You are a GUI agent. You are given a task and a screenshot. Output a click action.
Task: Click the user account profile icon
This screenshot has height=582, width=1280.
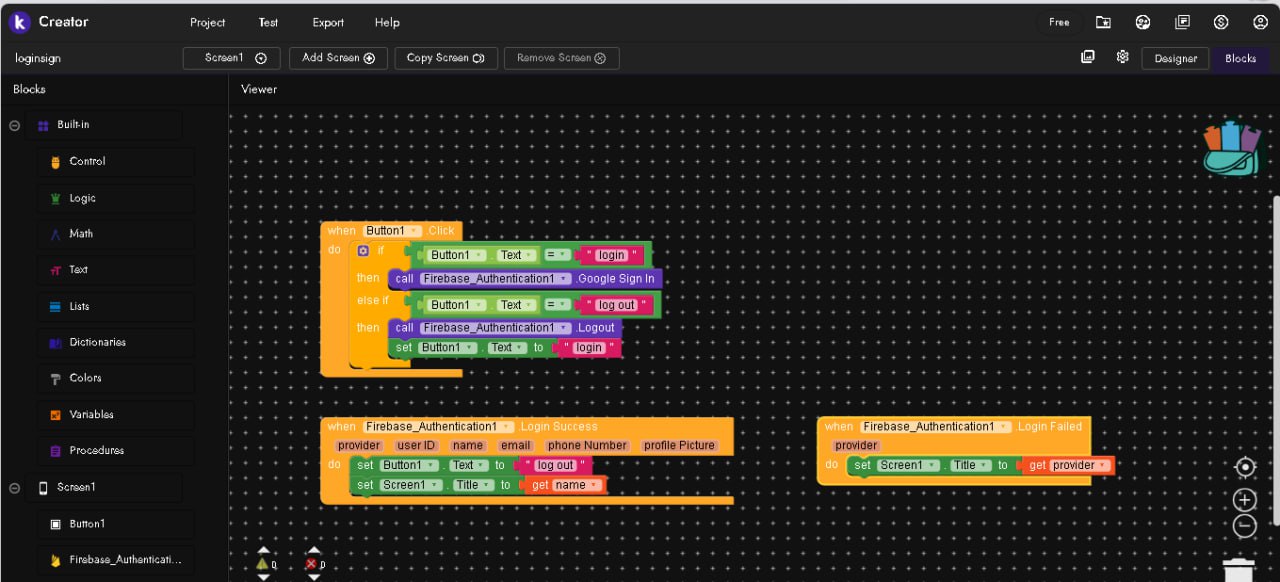1260,22
